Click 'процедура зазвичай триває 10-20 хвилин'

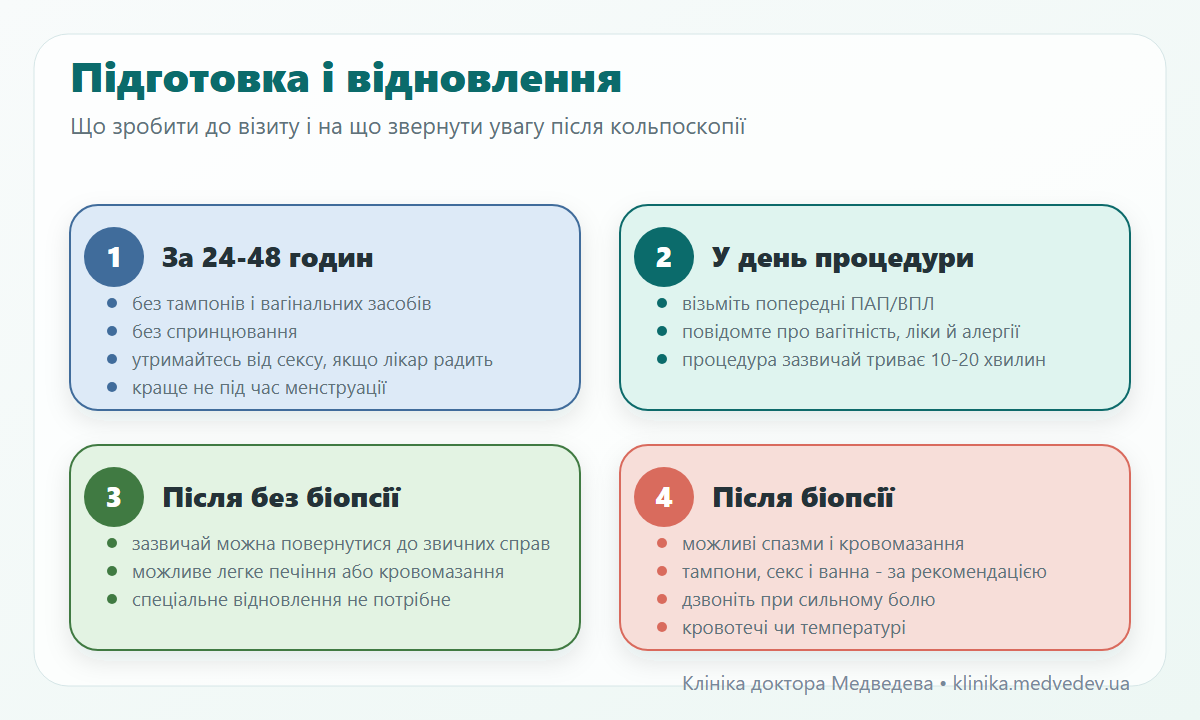click(864, 360)
